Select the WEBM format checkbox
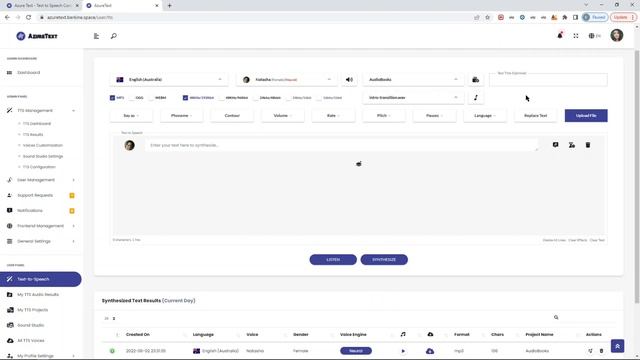 coord(151,98)
